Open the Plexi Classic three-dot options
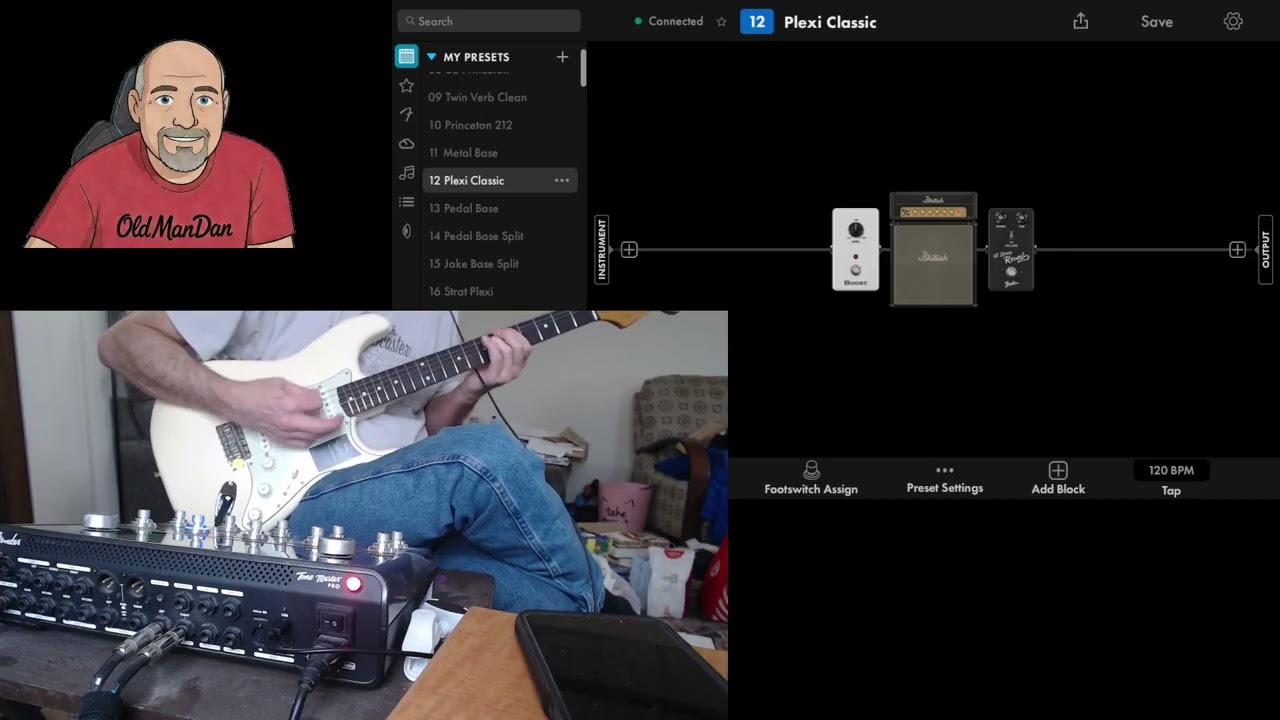Image resolution: width=1280 pixels, height=720 pixels. (x=562, y=180)
